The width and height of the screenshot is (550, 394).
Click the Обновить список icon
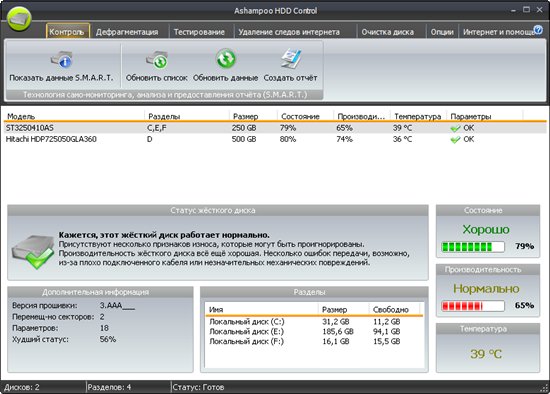point(157,60)
